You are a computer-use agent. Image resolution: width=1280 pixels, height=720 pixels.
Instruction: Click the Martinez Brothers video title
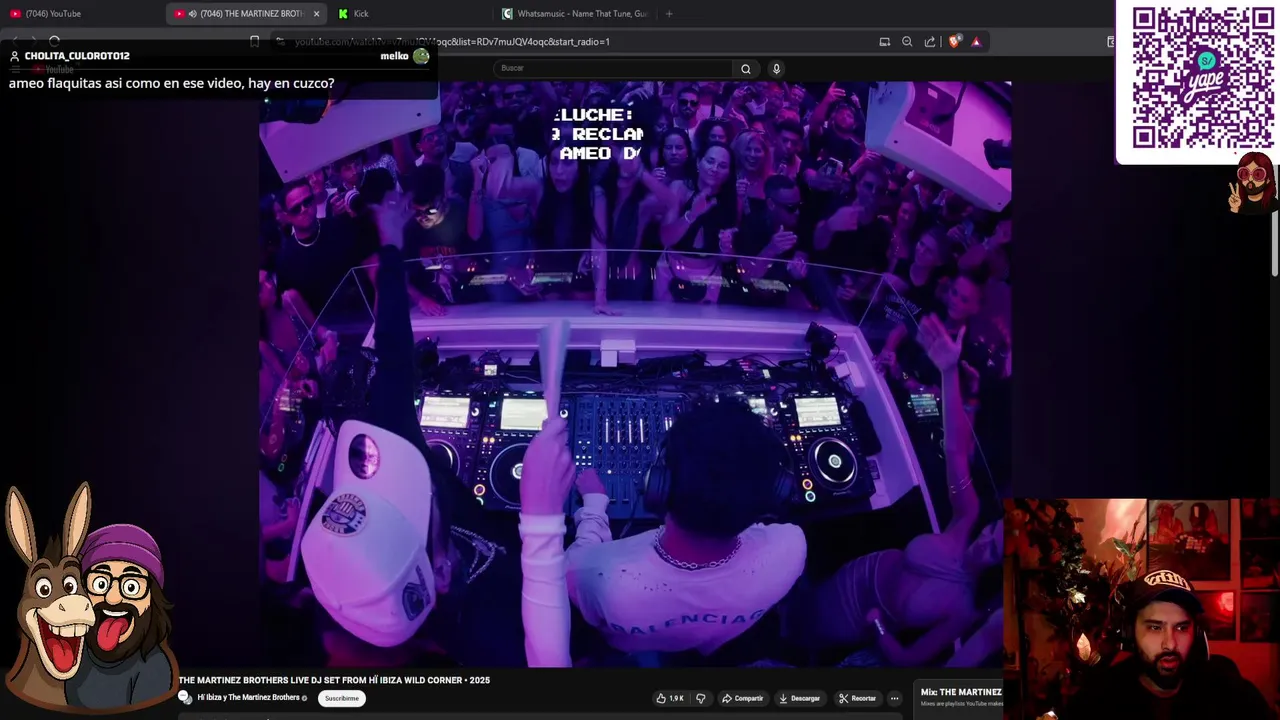(334, 680)
